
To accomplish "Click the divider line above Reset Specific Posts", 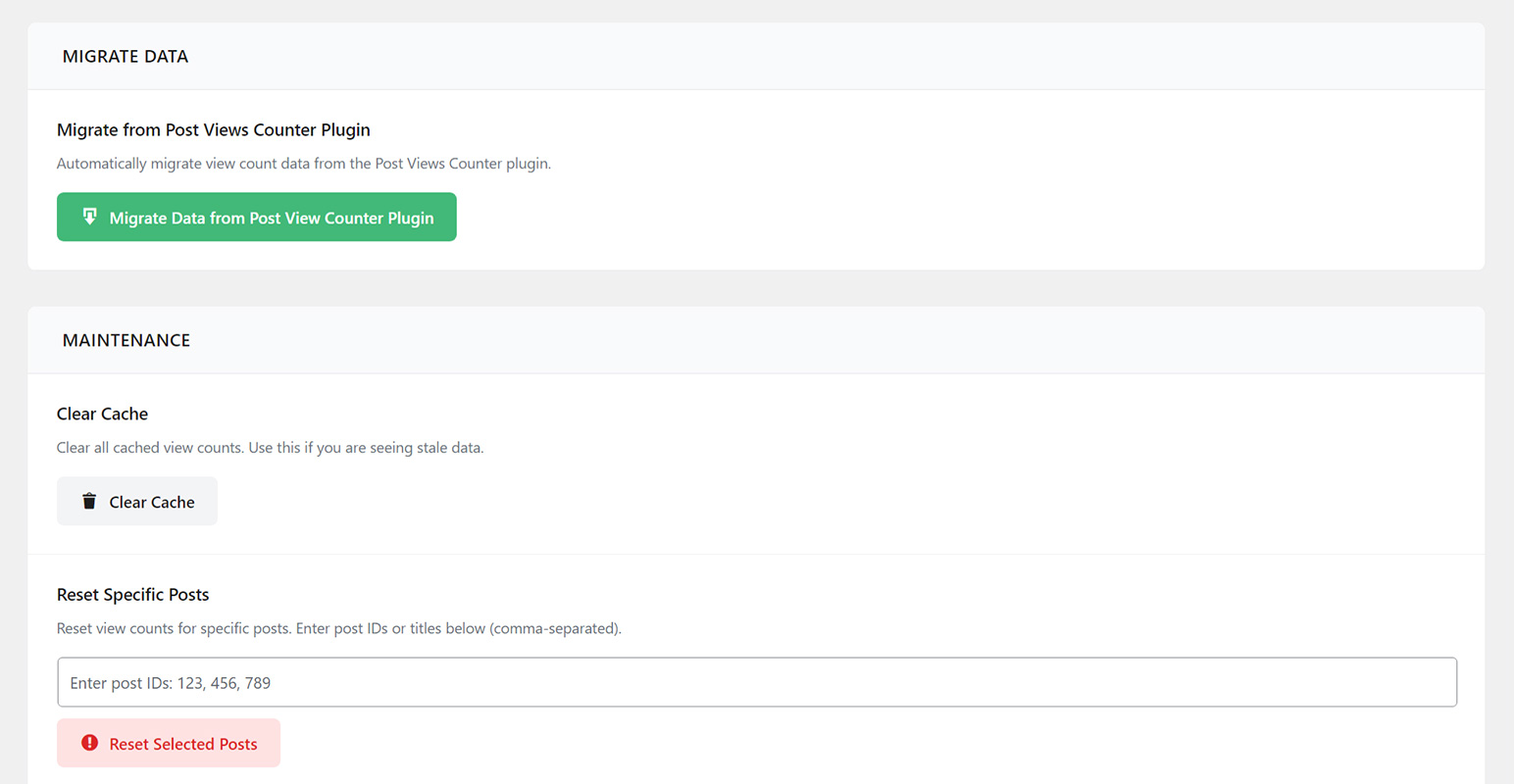I will coord(756,555).
